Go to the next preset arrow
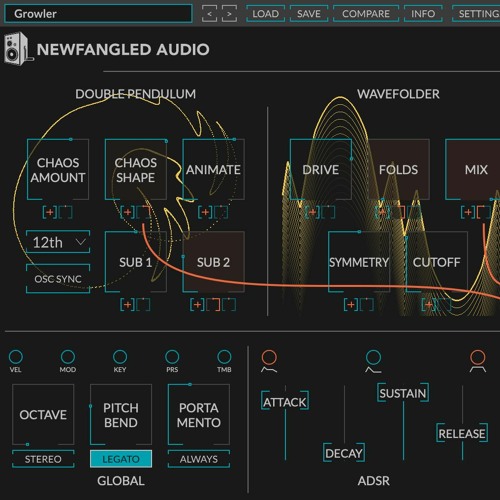This screenshot has width=500, height=500. pyautogui.click(x=229, y=14)
